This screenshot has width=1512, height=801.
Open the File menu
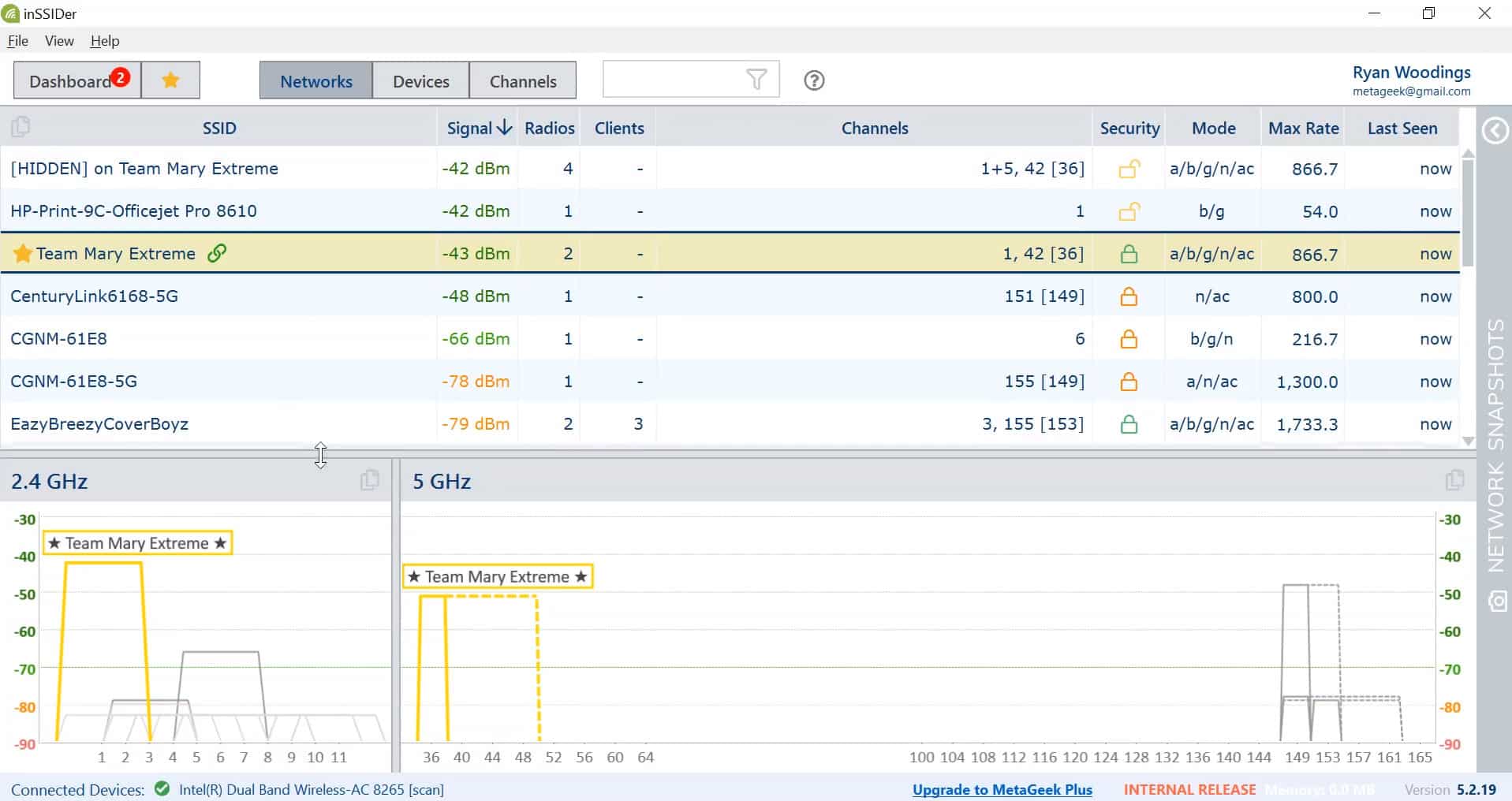pyautogui.click(x=18, y=41)
